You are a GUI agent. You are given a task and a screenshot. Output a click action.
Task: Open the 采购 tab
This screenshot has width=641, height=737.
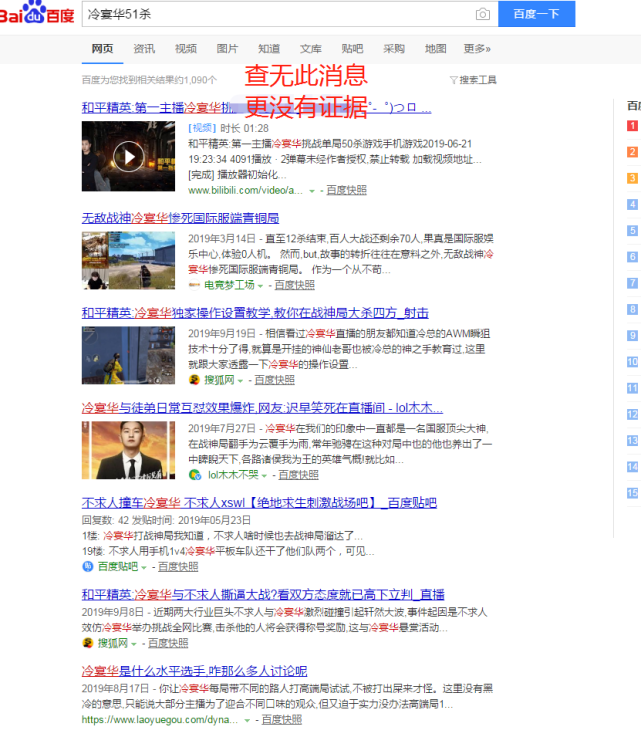coord(394,49)
